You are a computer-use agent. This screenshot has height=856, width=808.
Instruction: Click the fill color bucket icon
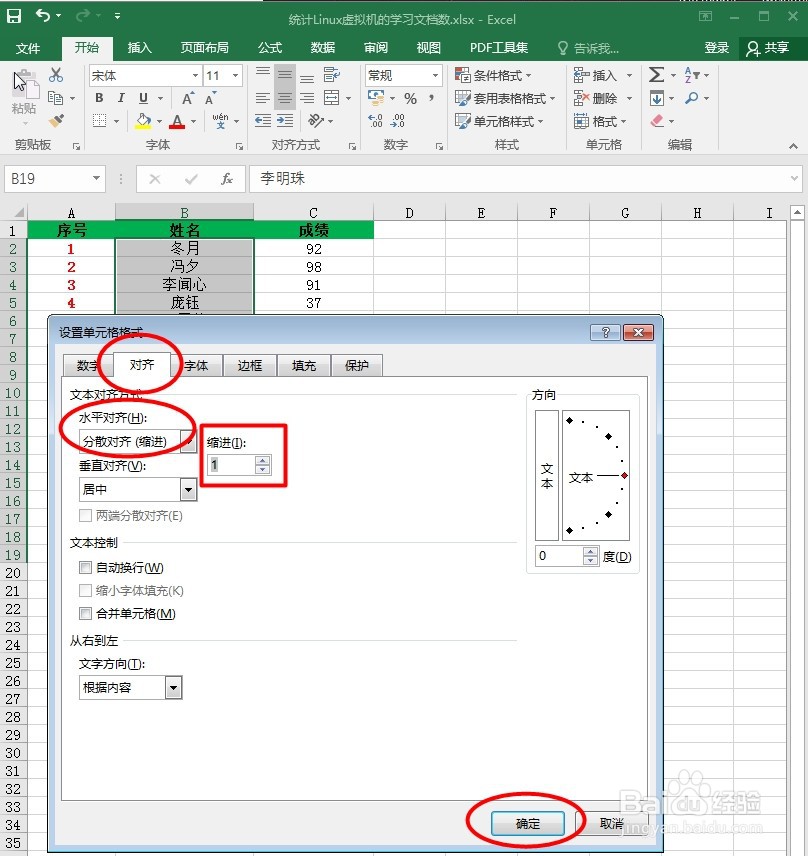pos(143,121)
